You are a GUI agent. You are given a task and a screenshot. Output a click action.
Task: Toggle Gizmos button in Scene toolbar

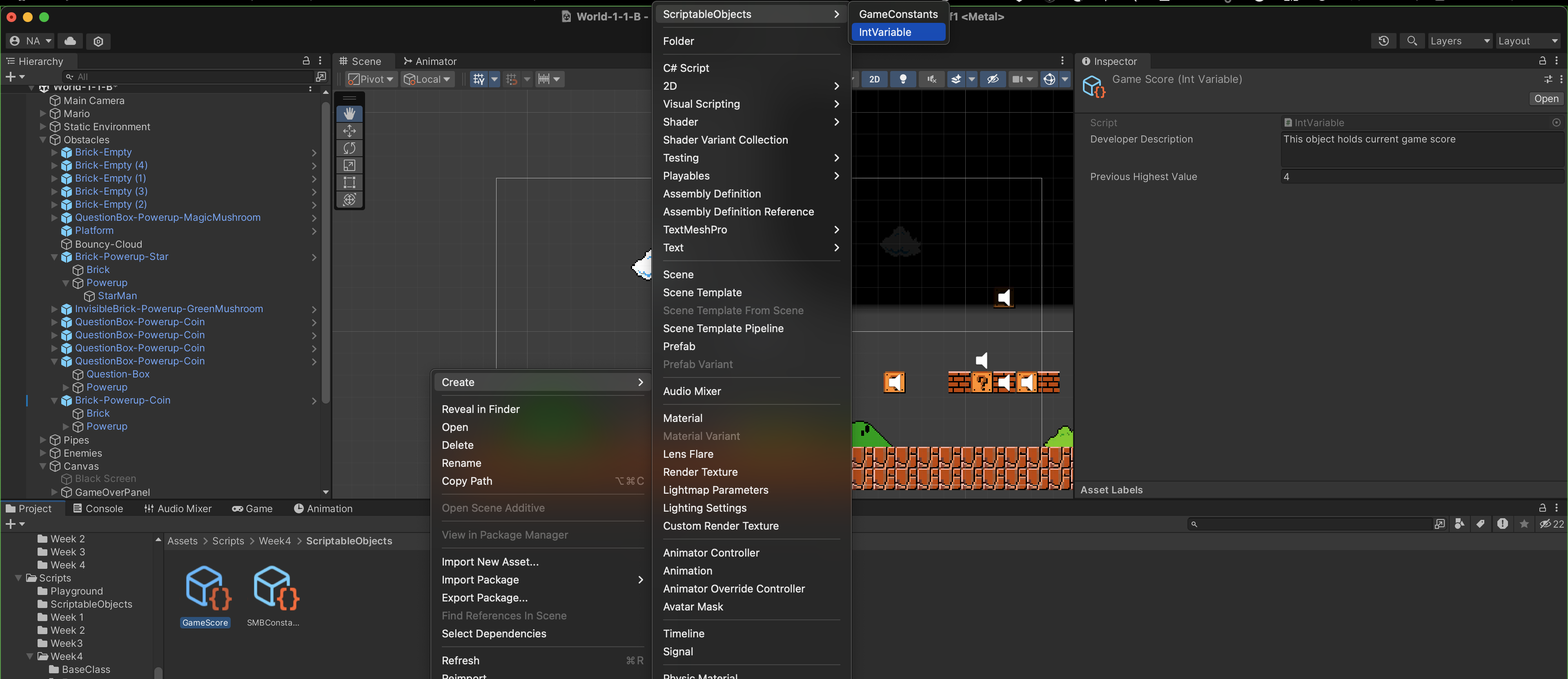pyautogui.click(x=1049, y=79)
